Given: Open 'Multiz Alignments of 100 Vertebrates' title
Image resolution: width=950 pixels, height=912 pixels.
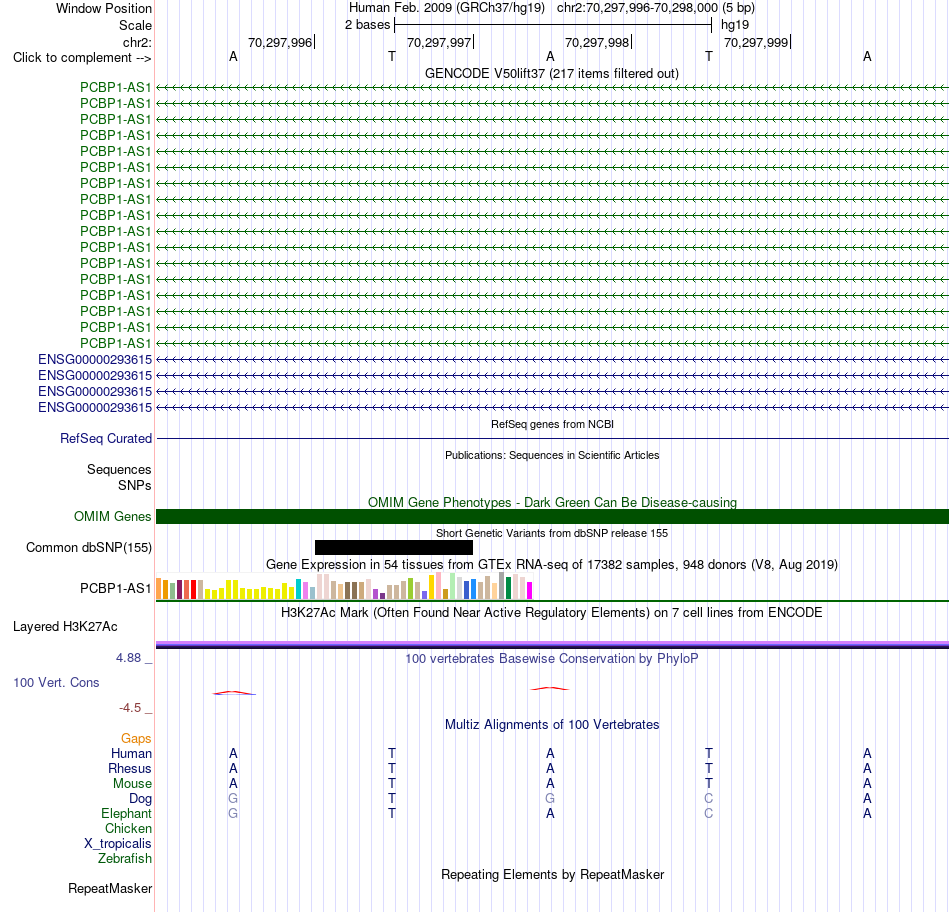Looking at the screenshot, I should point(552,724).
